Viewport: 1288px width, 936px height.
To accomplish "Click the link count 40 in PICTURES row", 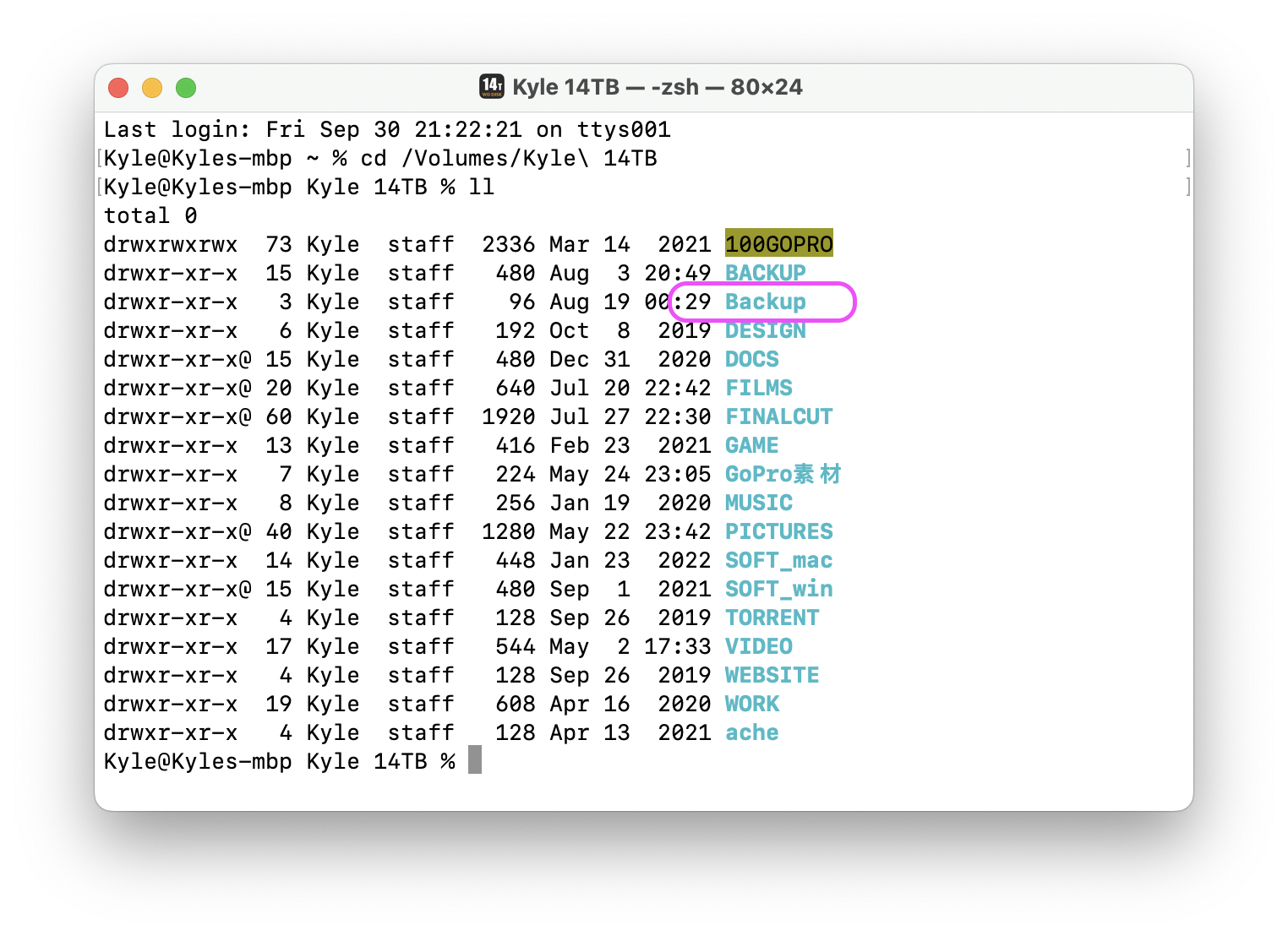I will (x=279, y=531).
